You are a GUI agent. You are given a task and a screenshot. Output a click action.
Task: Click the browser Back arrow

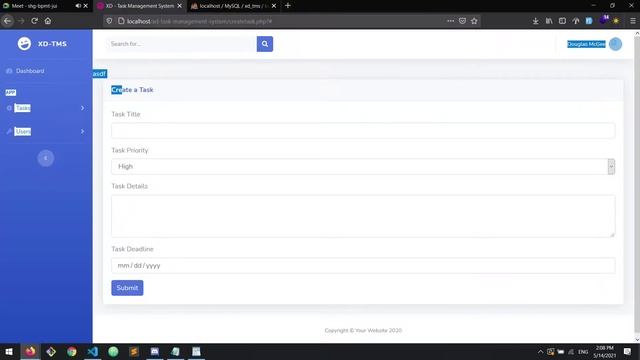pyautogui.click(x=8, y=21)
